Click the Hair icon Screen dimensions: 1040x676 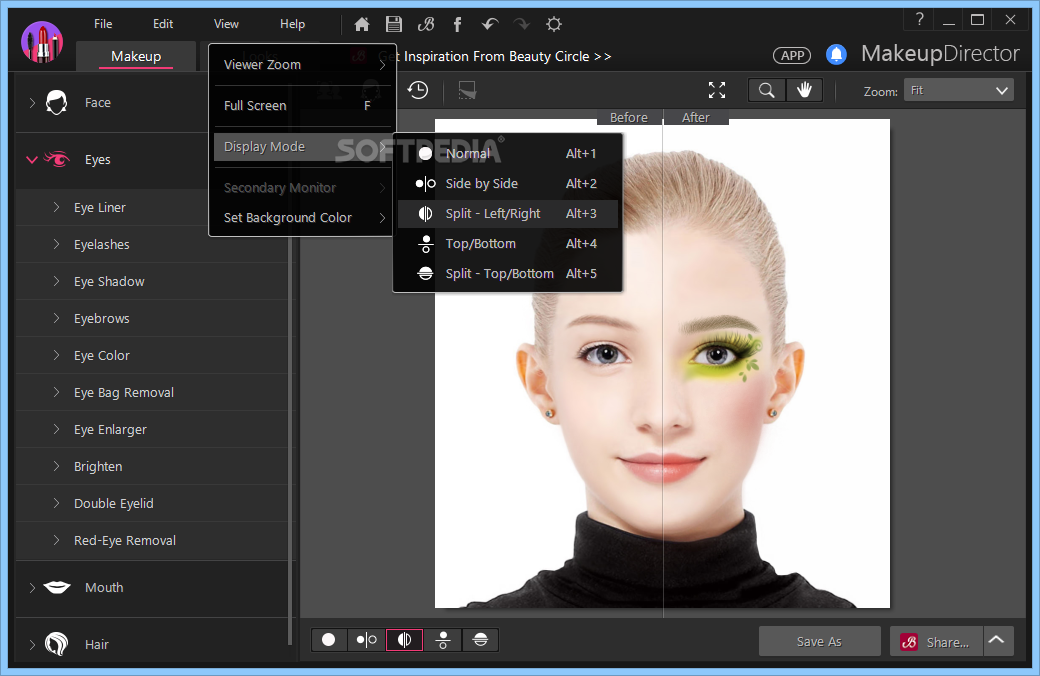point(56,643)
